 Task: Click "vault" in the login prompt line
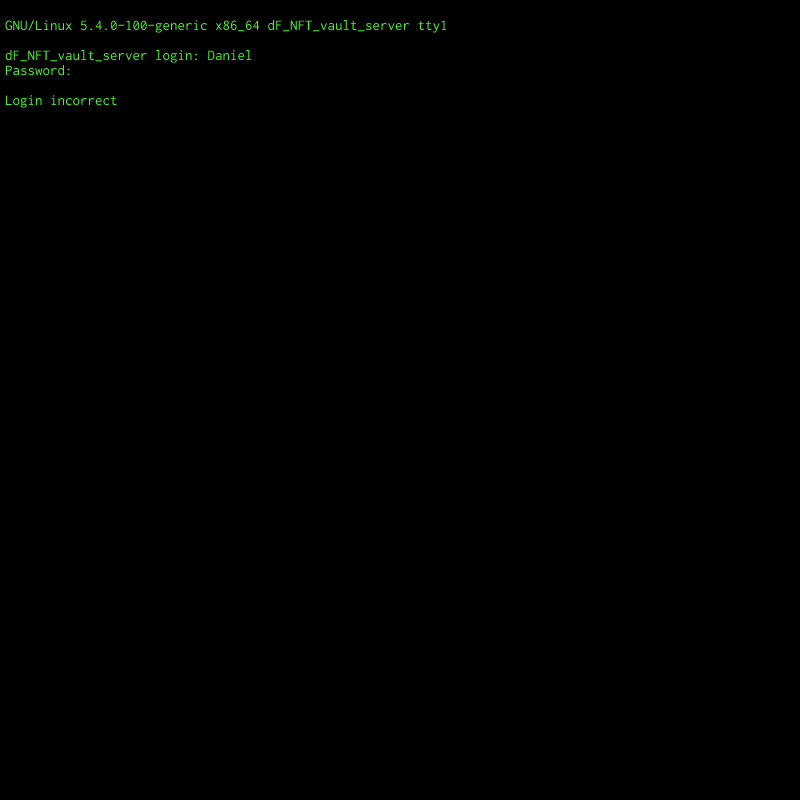point(76,55)
